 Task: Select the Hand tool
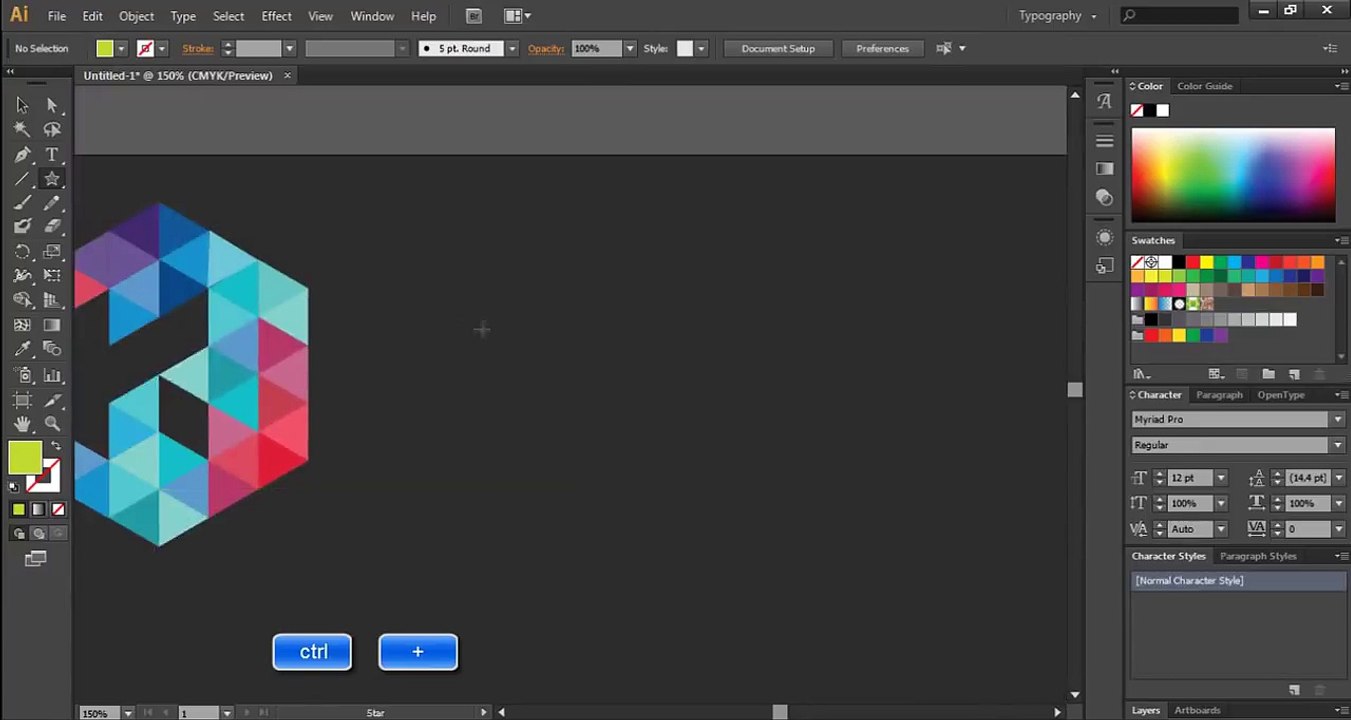click(x=22, y=424)
